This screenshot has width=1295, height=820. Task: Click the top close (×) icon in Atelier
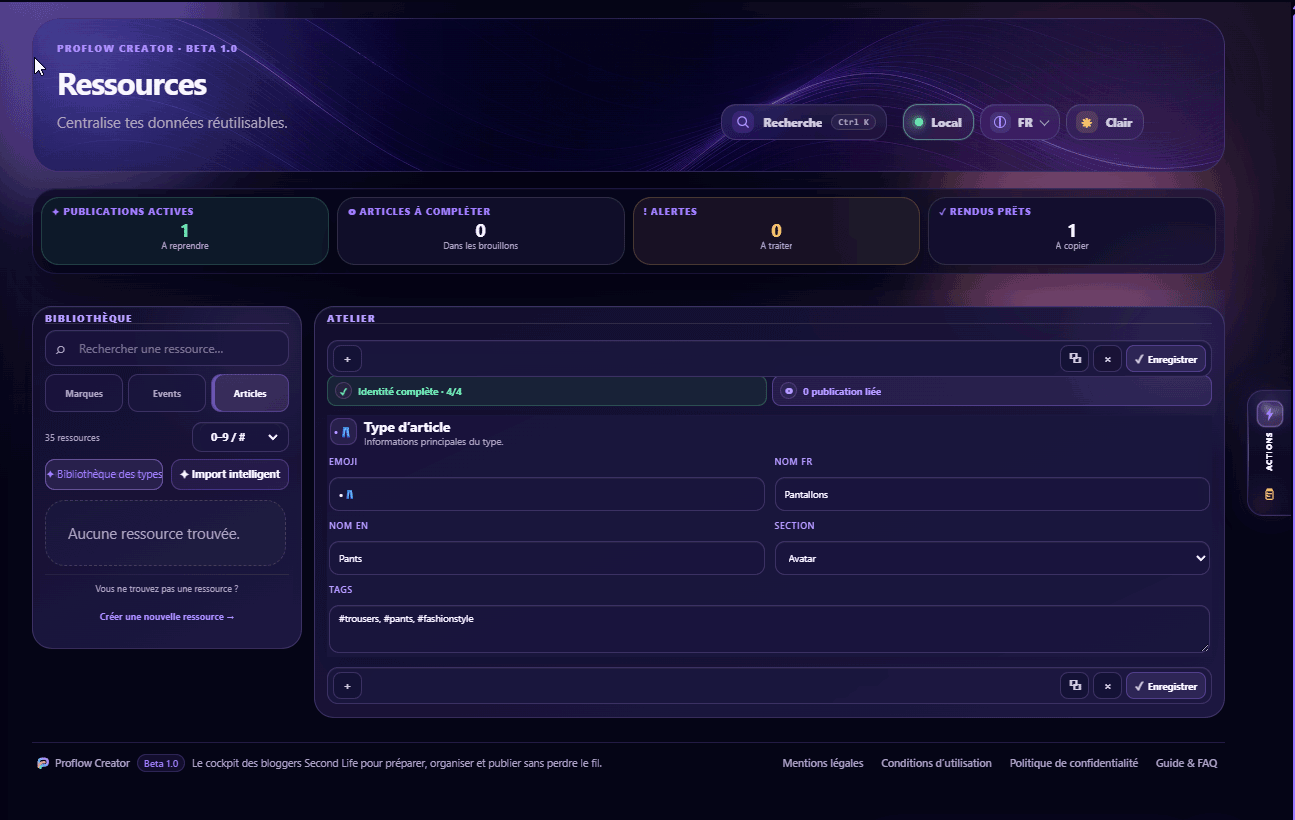pos(1107,358)
